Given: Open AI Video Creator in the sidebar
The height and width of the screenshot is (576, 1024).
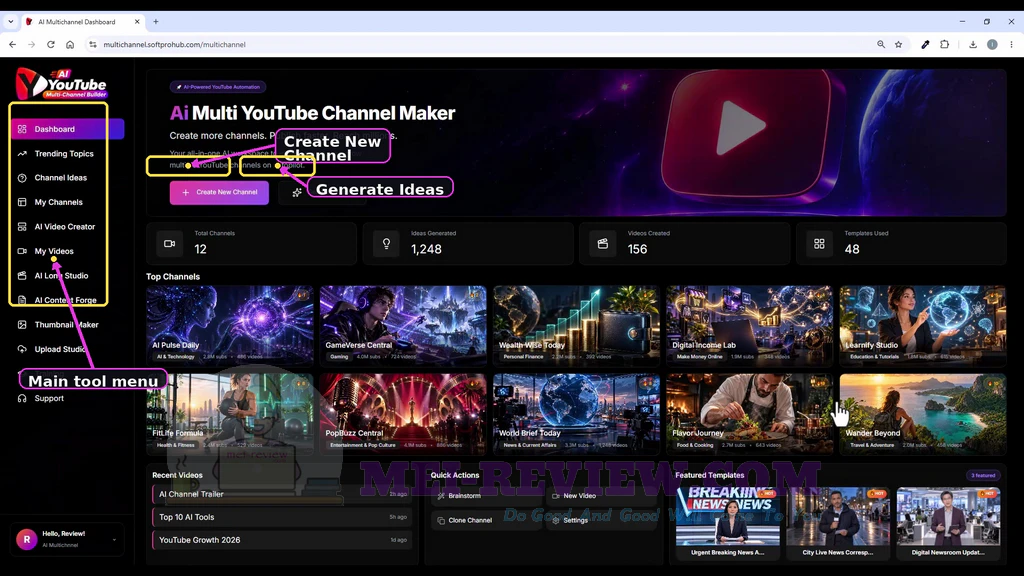Looking at the screenshot, I should [64, 227].
